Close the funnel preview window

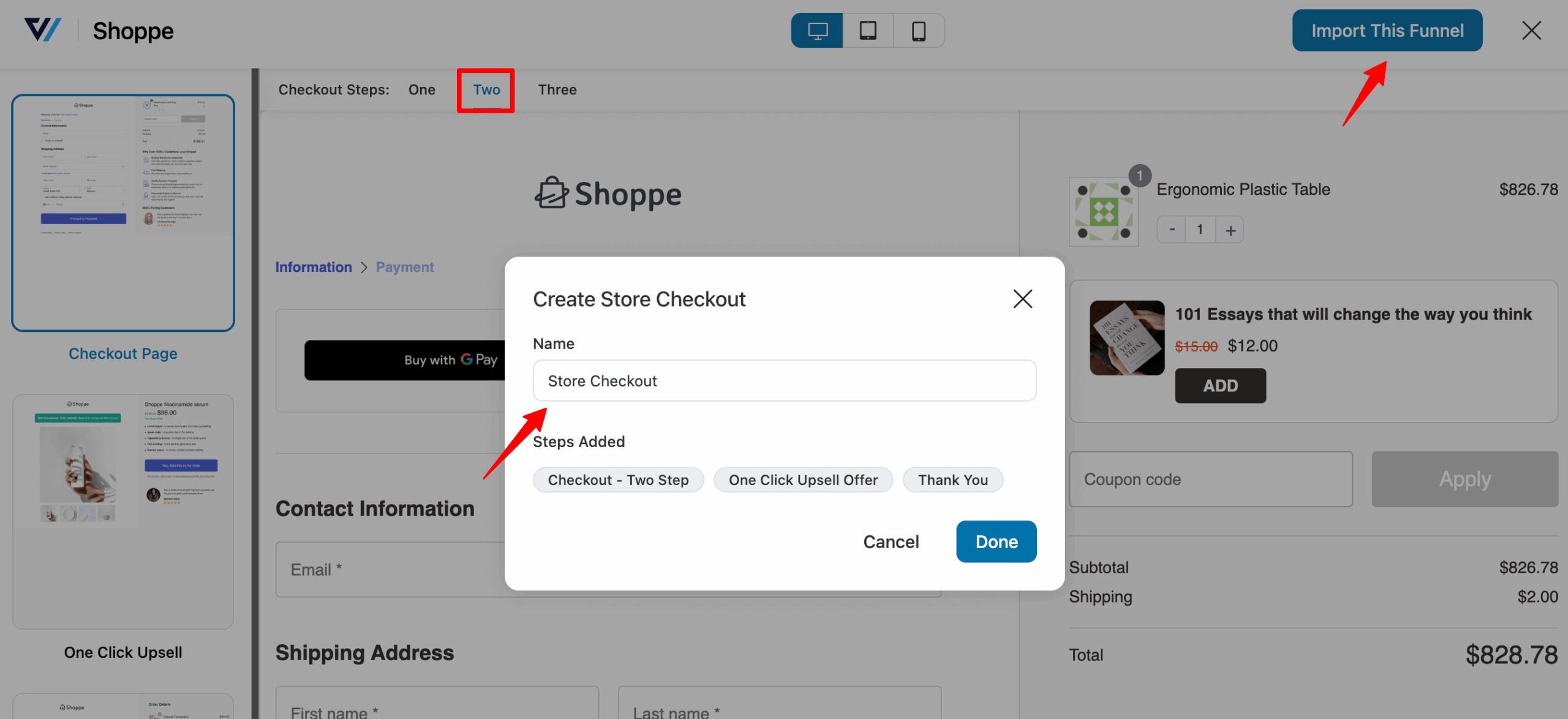click(1531, 31)
